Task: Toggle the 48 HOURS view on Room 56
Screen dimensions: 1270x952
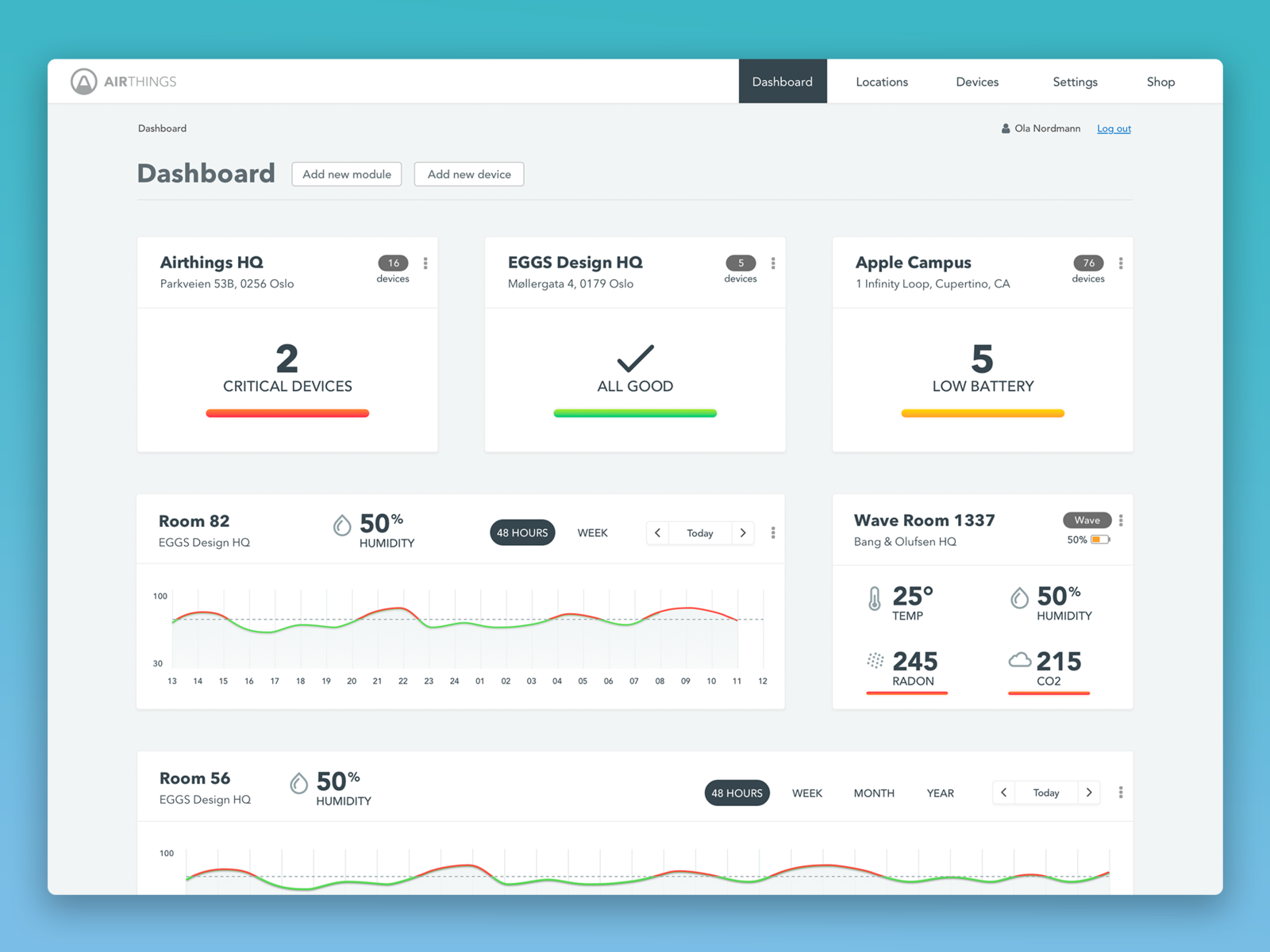Action: (737, 793)
